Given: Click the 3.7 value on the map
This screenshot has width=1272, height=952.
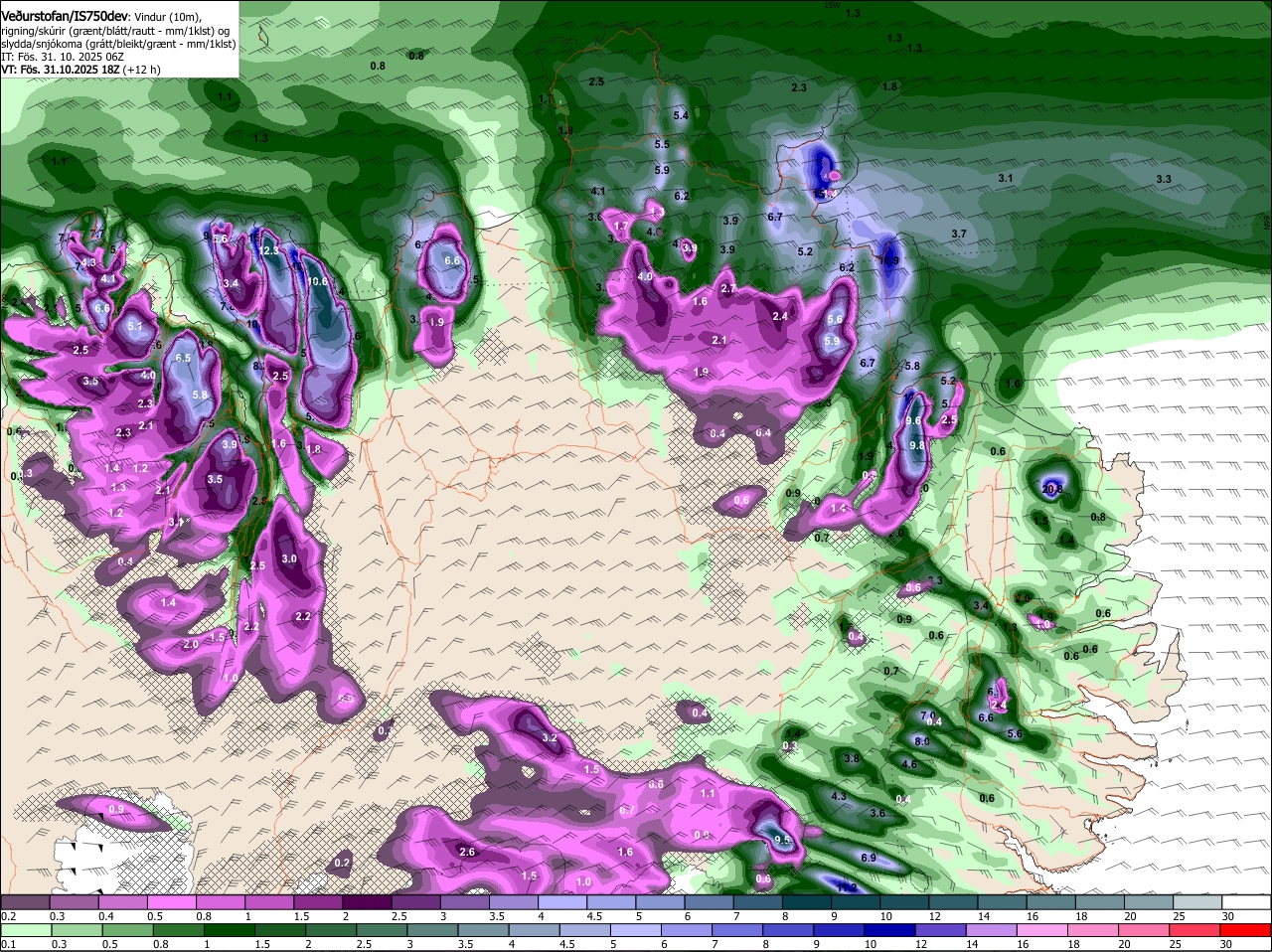Looking at the screenshot, I should (959, 234).
